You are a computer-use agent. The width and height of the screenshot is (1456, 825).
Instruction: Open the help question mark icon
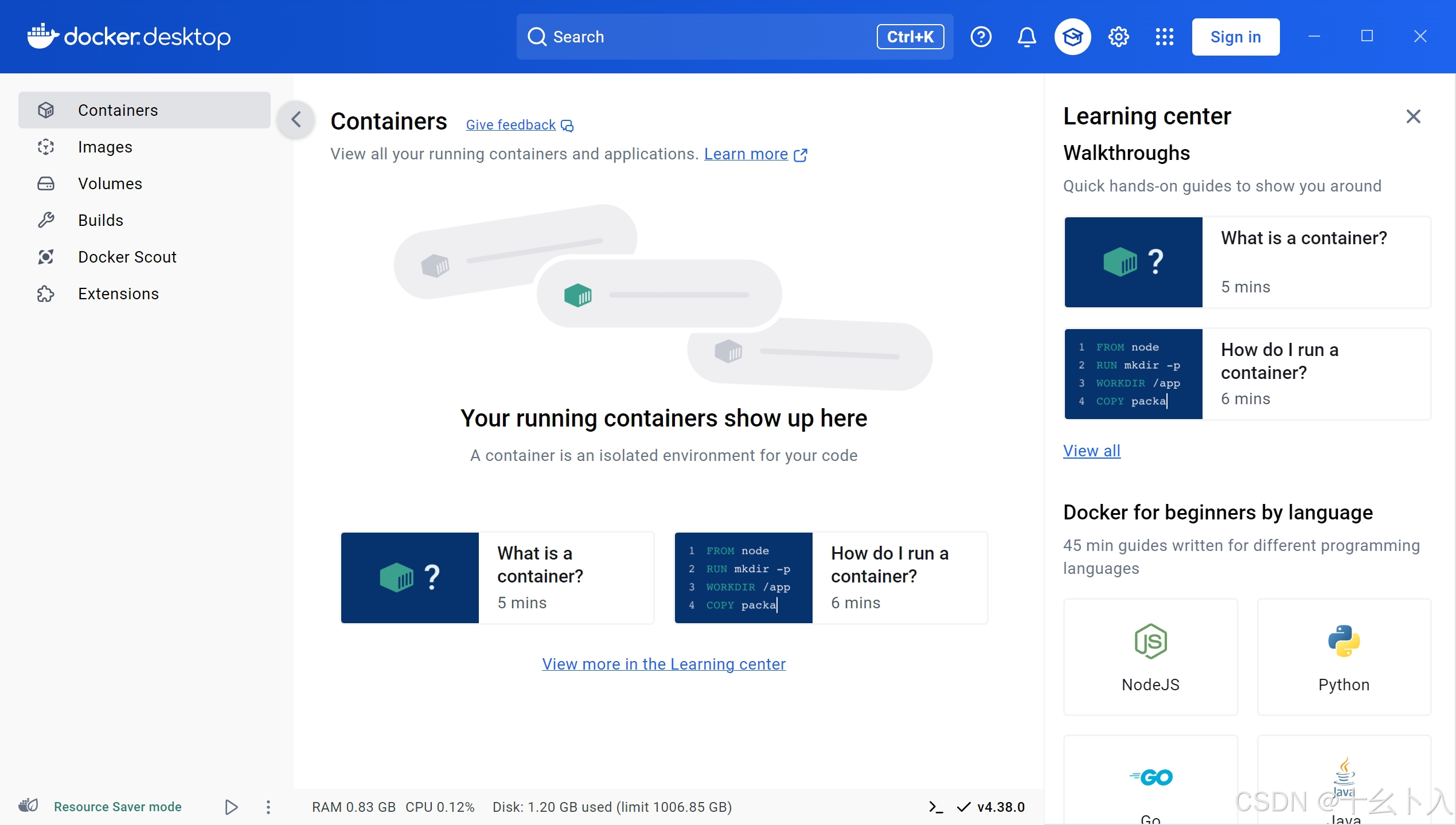click(x=981, y=37)
